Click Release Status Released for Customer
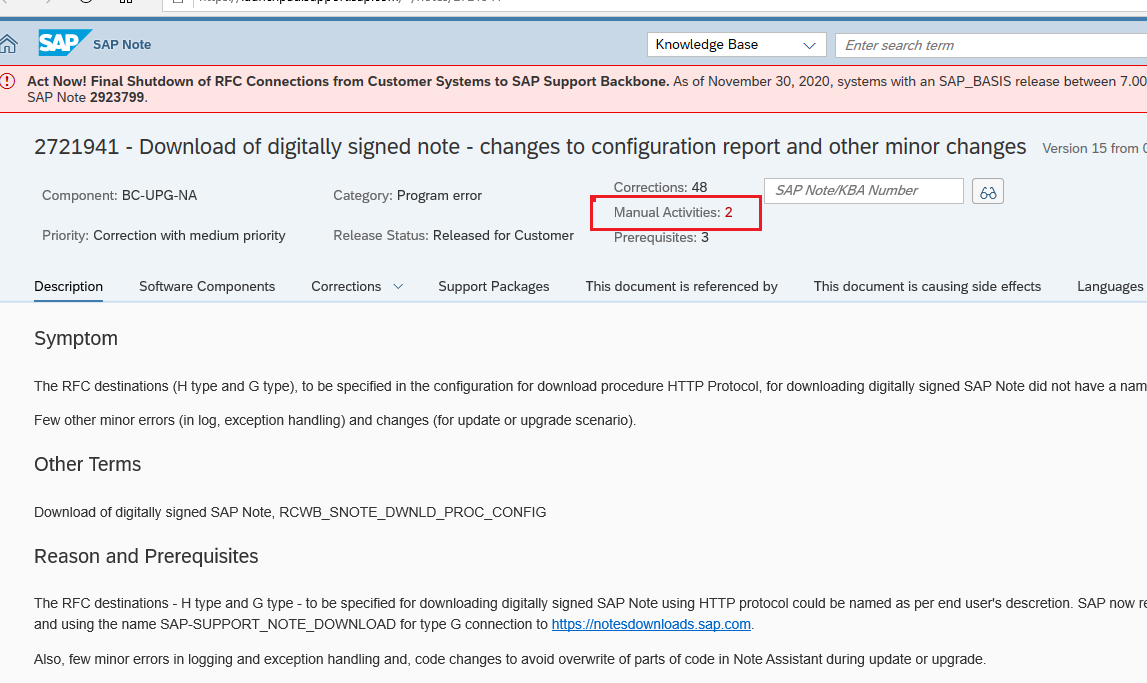Screen dimensions: 1147x683 [x=503, y=235]
